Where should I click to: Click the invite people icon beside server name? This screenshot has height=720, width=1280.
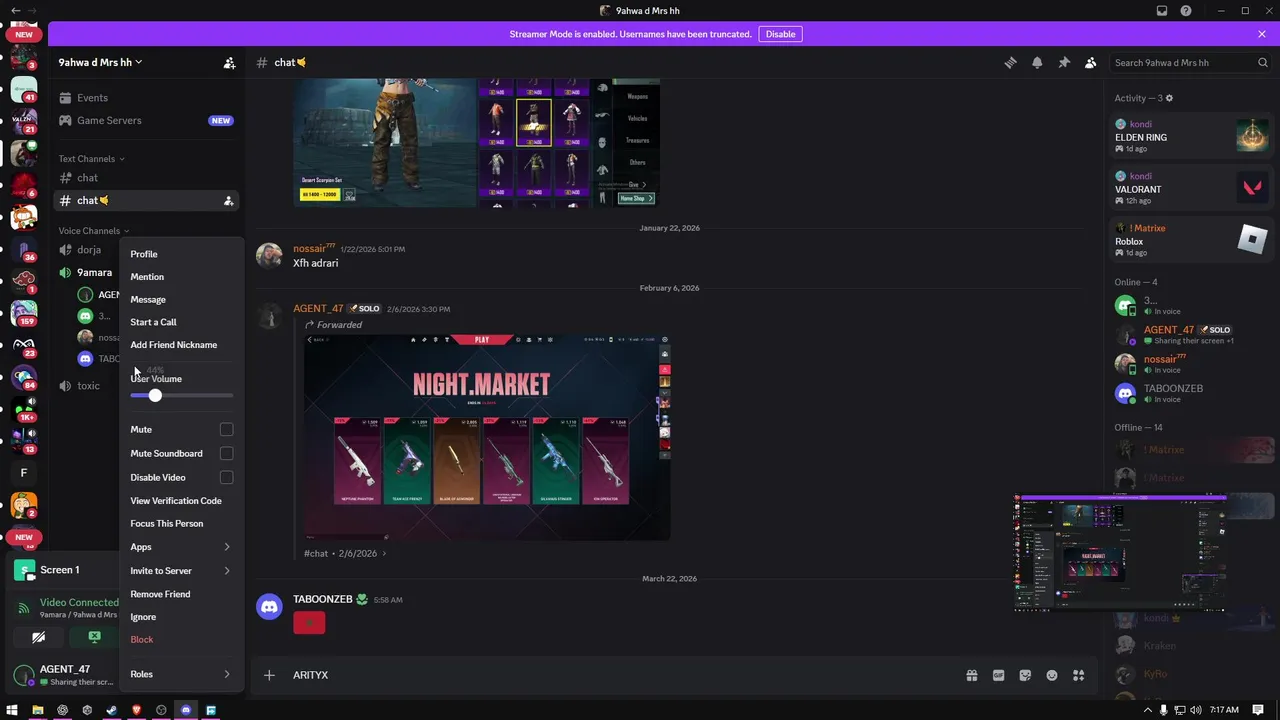(229, 62)
